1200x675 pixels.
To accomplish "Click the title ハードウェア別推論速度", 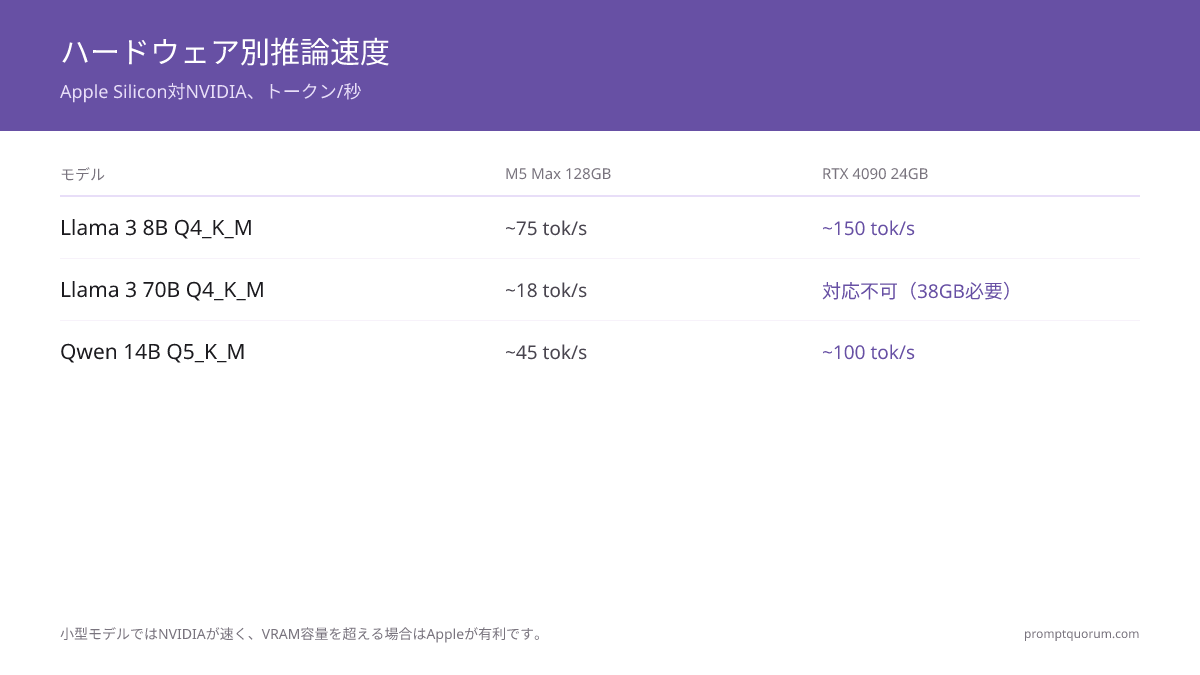I will (x=225, y=52).
